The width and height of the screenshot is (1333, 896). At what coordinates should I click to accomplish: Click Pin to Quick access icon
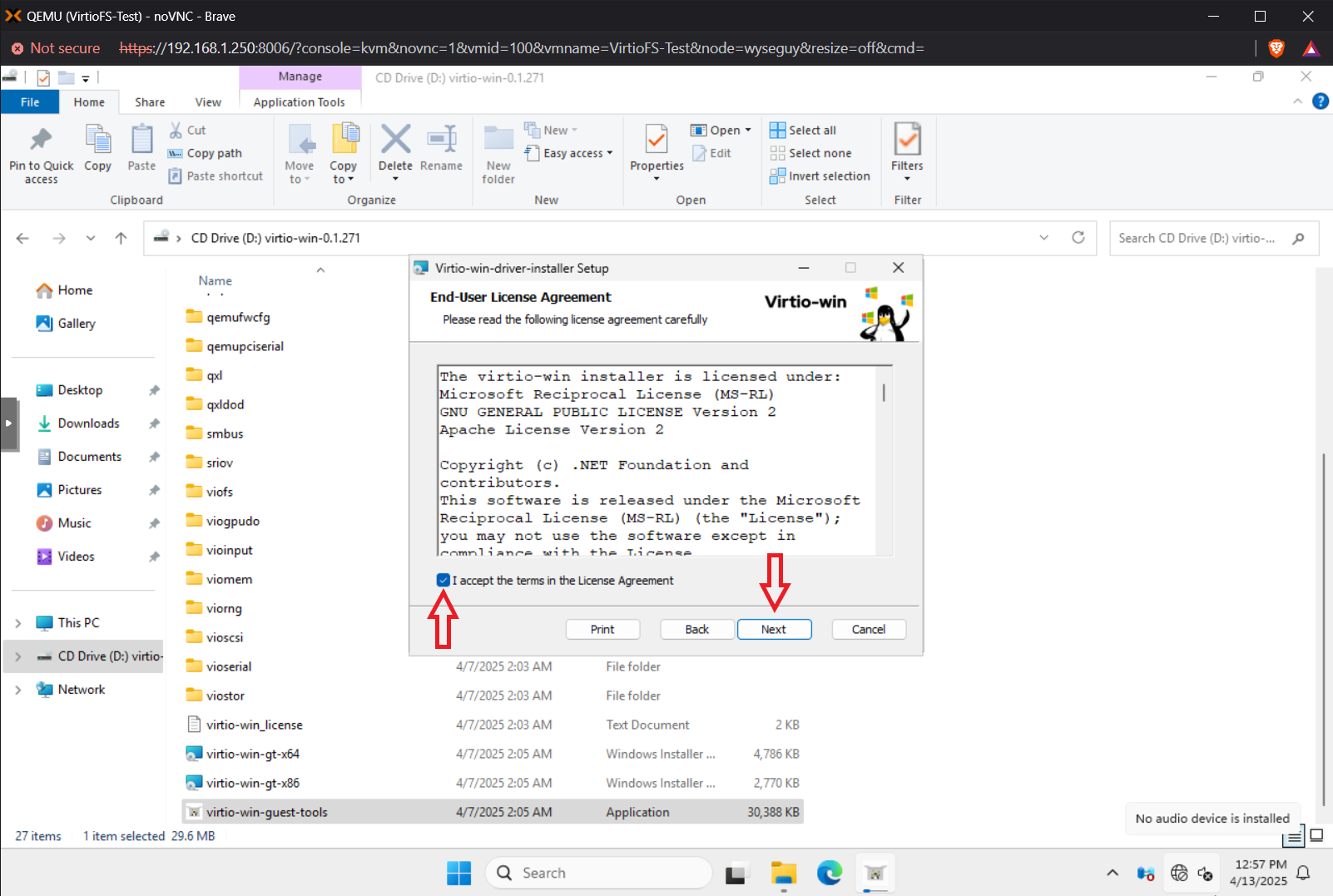41,140
